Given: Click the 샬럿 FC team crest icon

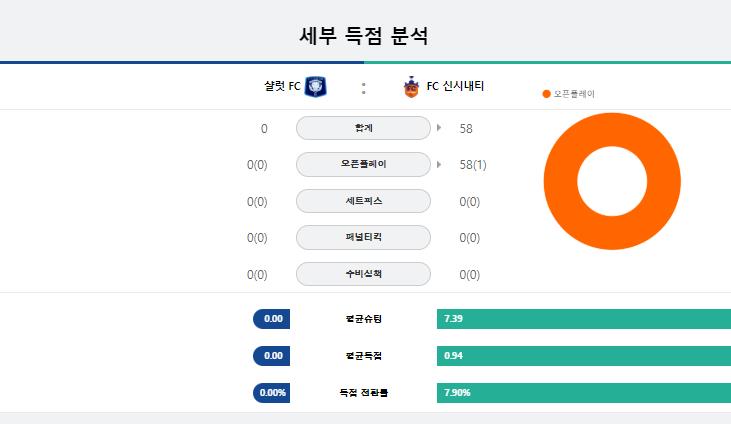Looking at the screenshot, I should [x=316, y=87].
